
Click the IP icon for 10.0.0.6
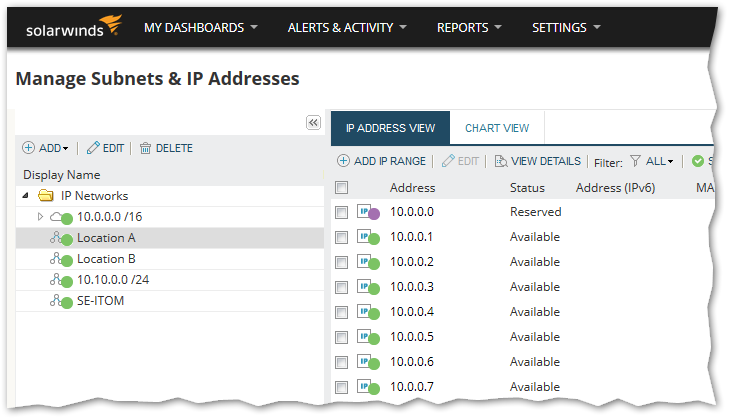tap(368, 363)
